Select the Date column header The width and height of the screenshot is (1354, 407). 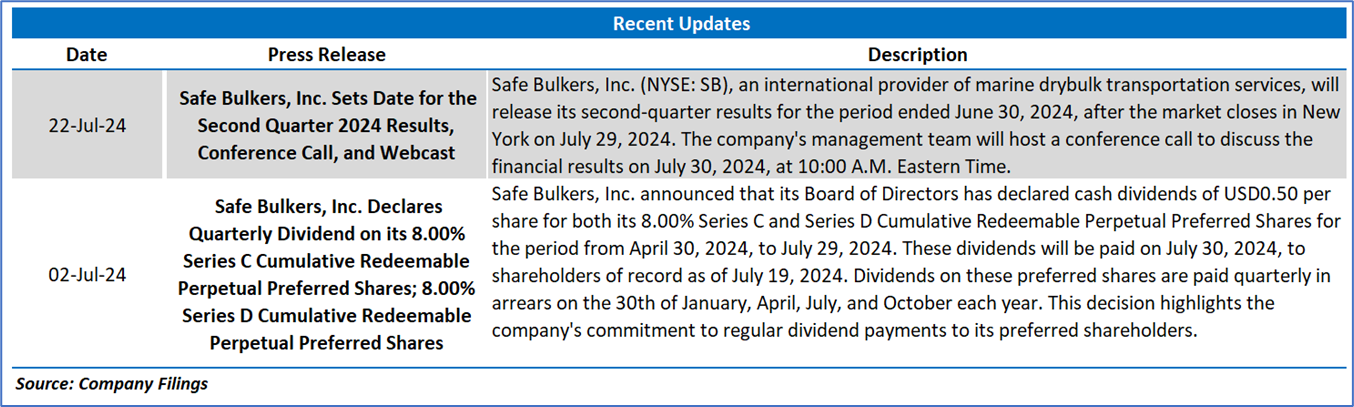tap(87, 54)
